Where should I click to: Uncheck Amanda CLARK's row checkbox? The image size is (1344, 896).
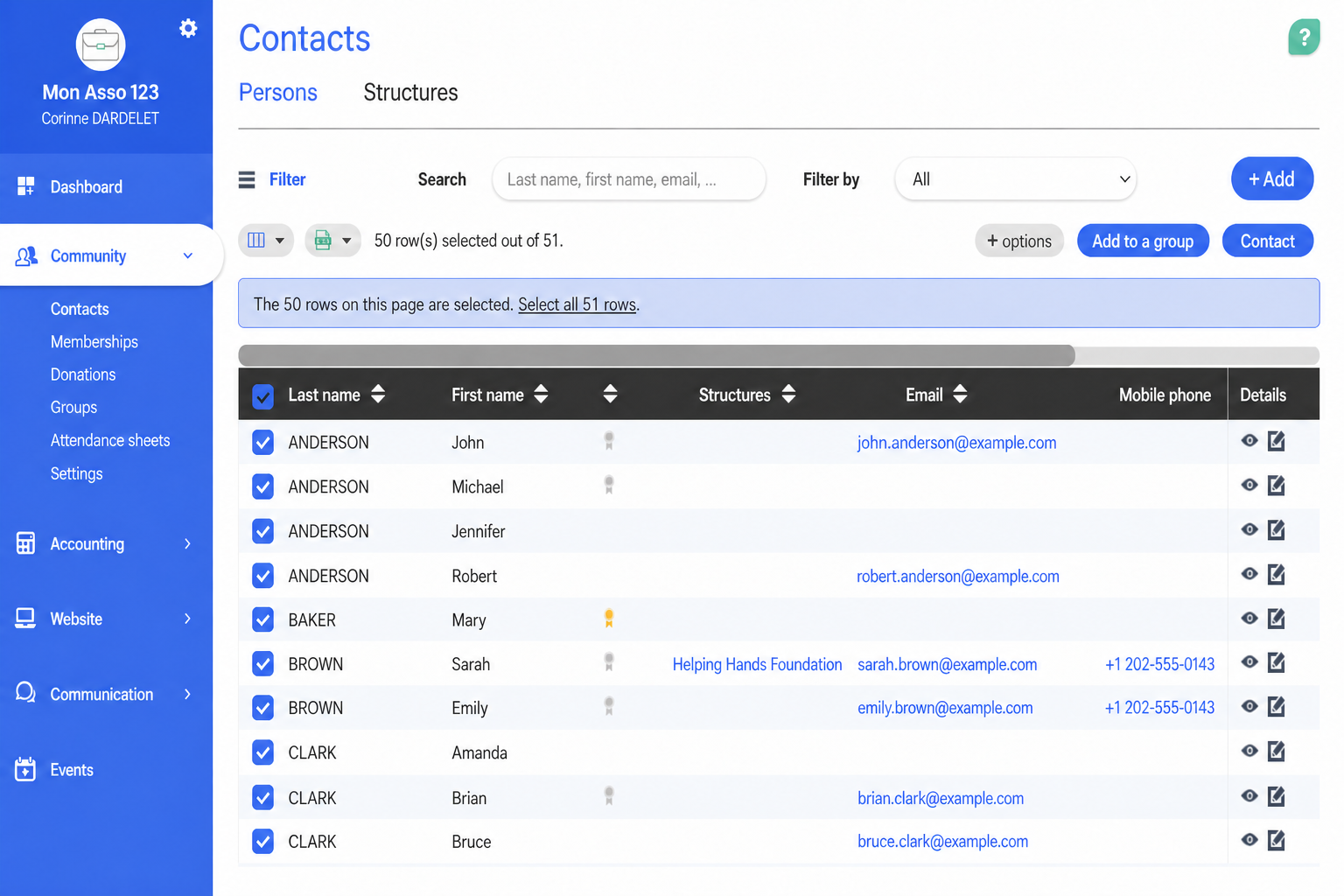[x=262, y=752]
